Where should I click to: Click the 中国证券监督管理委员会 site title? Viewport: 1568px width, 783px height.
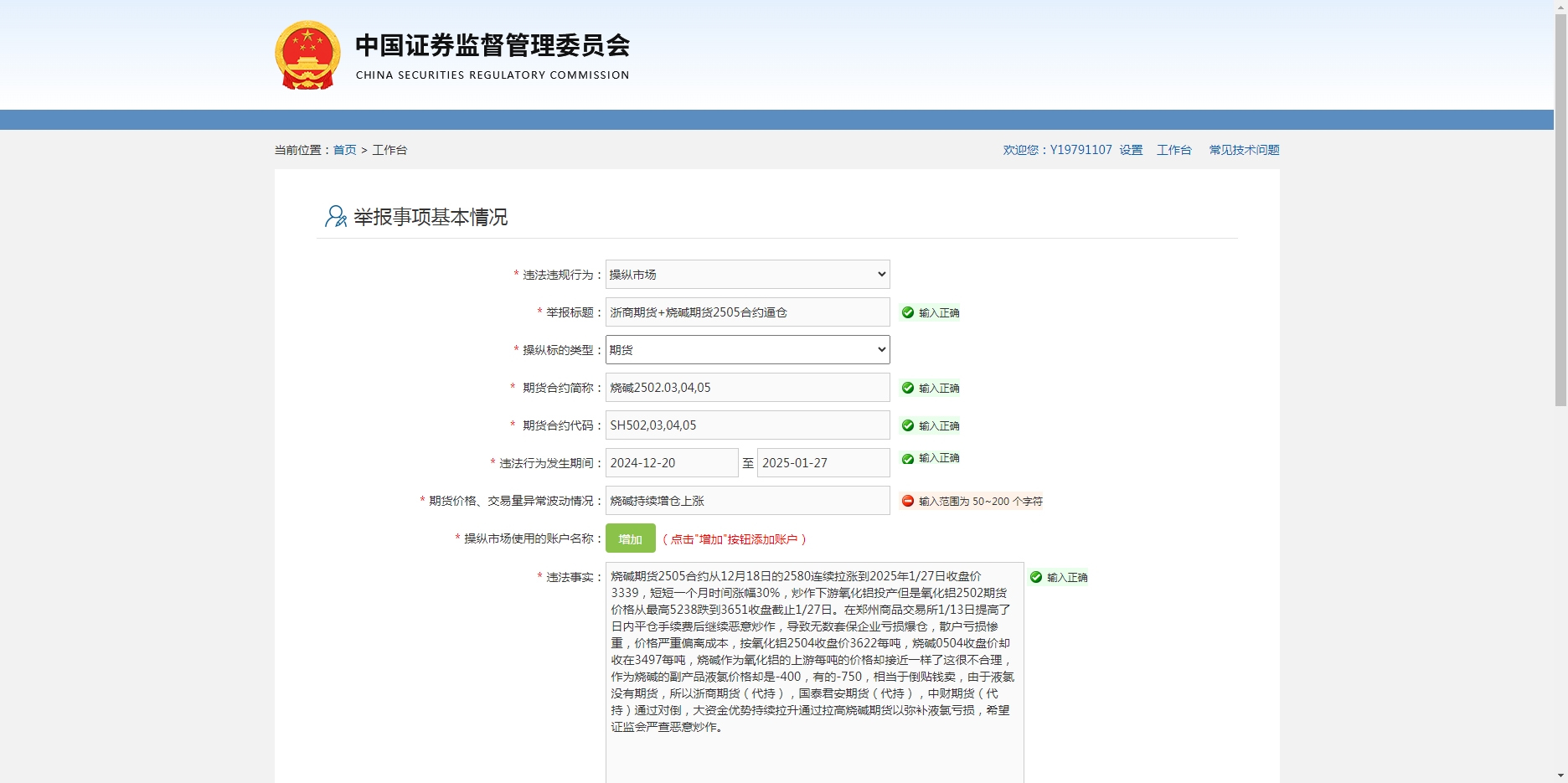click(x=493, y=45)
